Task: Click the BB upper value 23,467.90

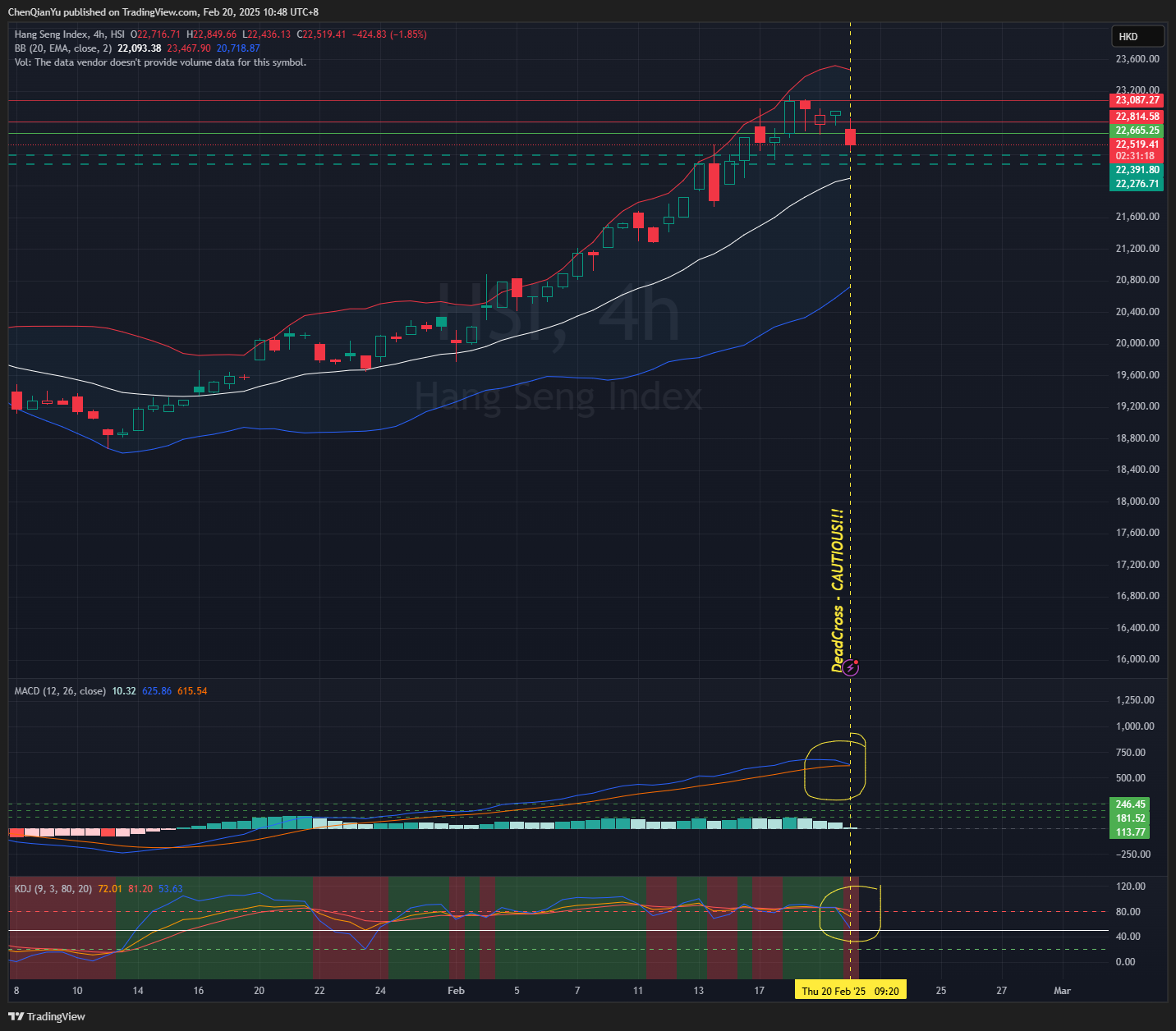Action: pyautogui.click(x=189, y=48)
